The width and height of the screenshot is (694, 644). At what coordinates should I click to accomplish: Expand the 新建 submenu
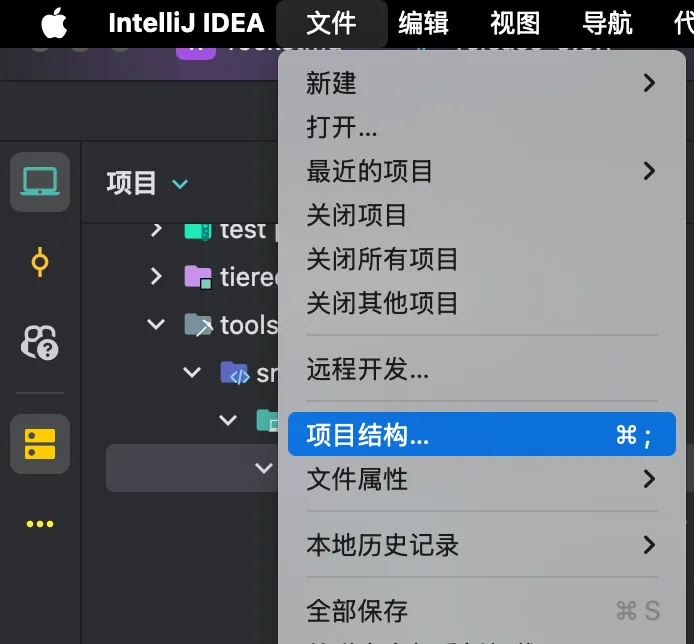pyautogui.click(x=480, y=83)
